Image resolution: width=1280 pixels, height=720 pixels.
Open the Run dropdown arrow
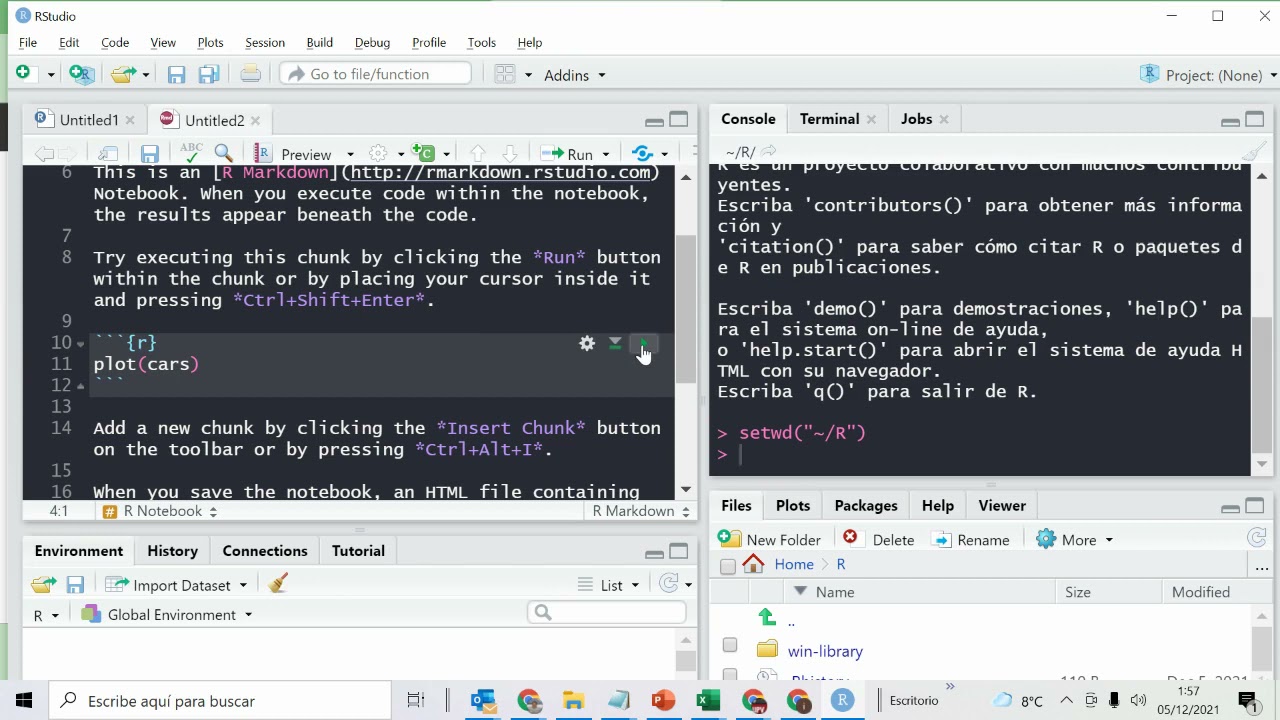click(x=606, y=154)
